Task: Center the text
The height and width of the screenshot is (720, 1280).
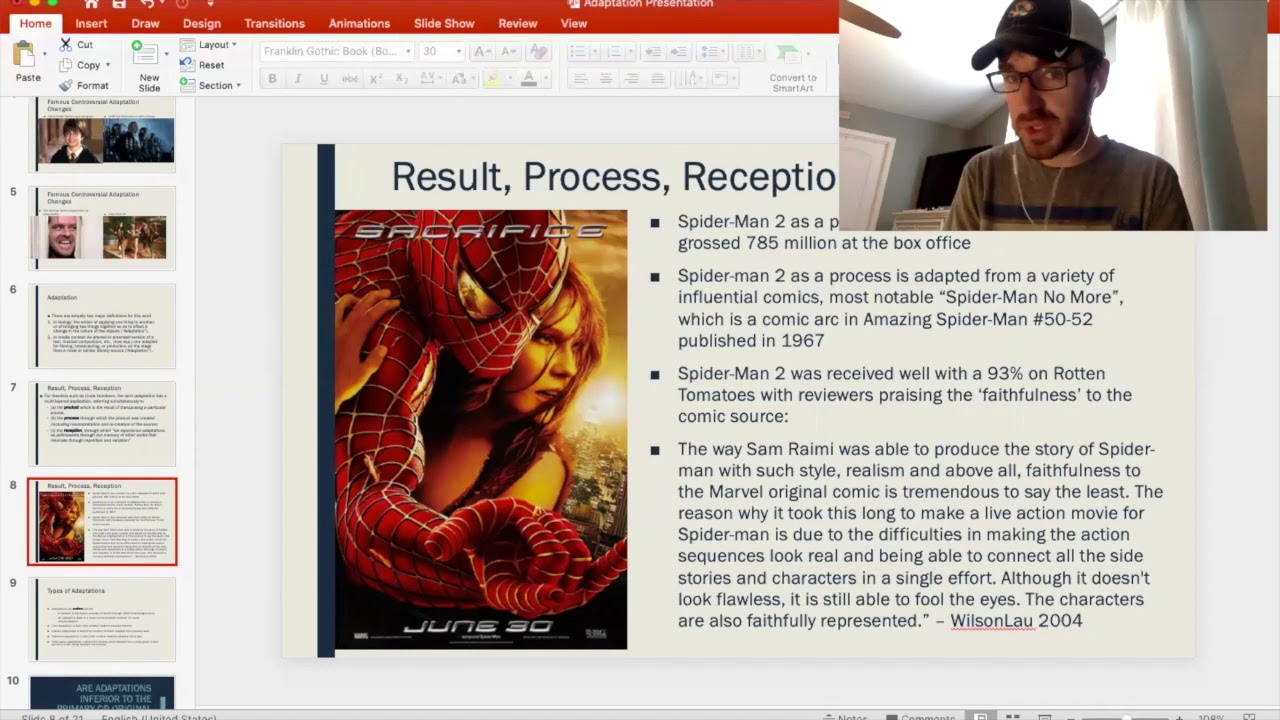Action: pyautogui.click(x=606, y=78)
